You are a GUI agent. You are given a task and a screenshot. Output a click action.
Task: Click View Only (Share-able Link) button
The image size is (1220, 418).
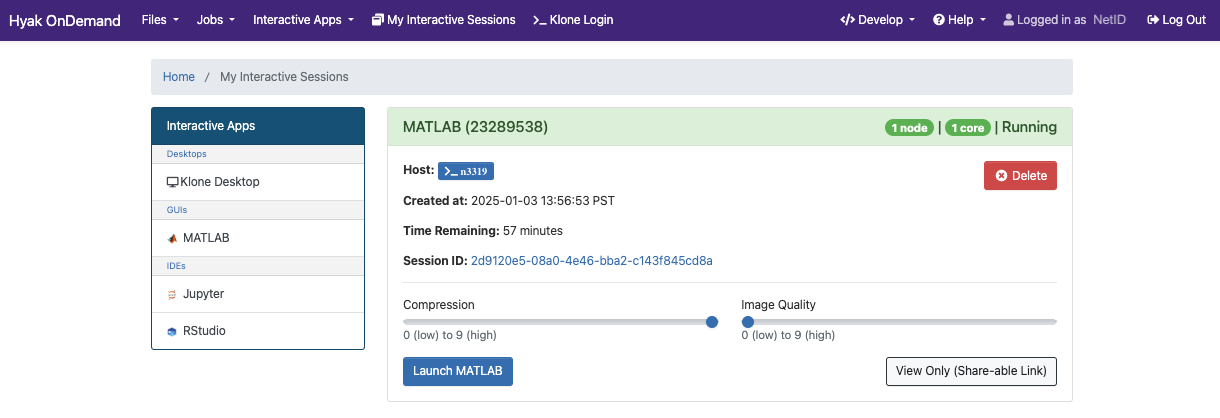click(x=971, y=371)
